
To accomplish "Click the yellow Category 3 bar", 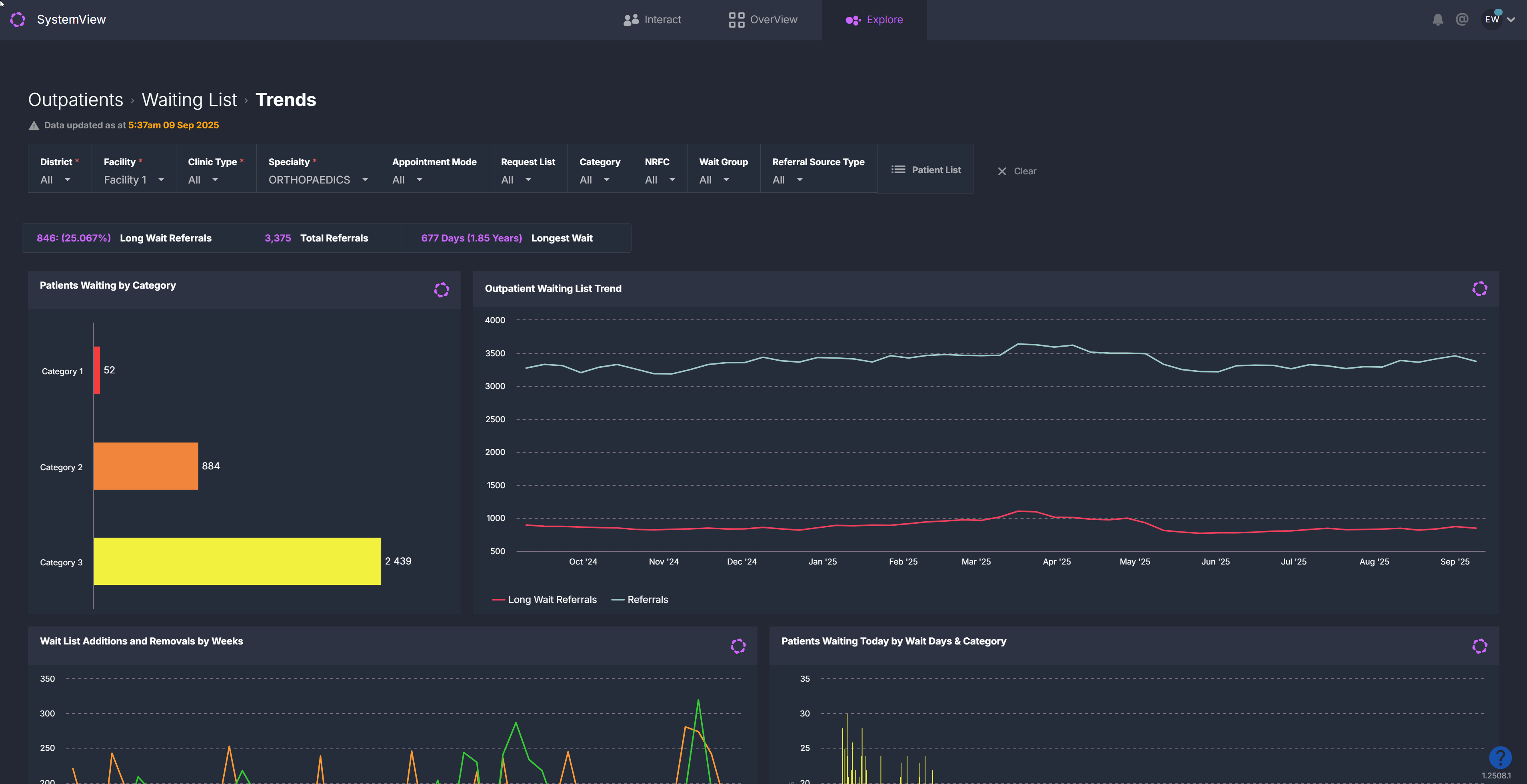I will coord(237,561).
